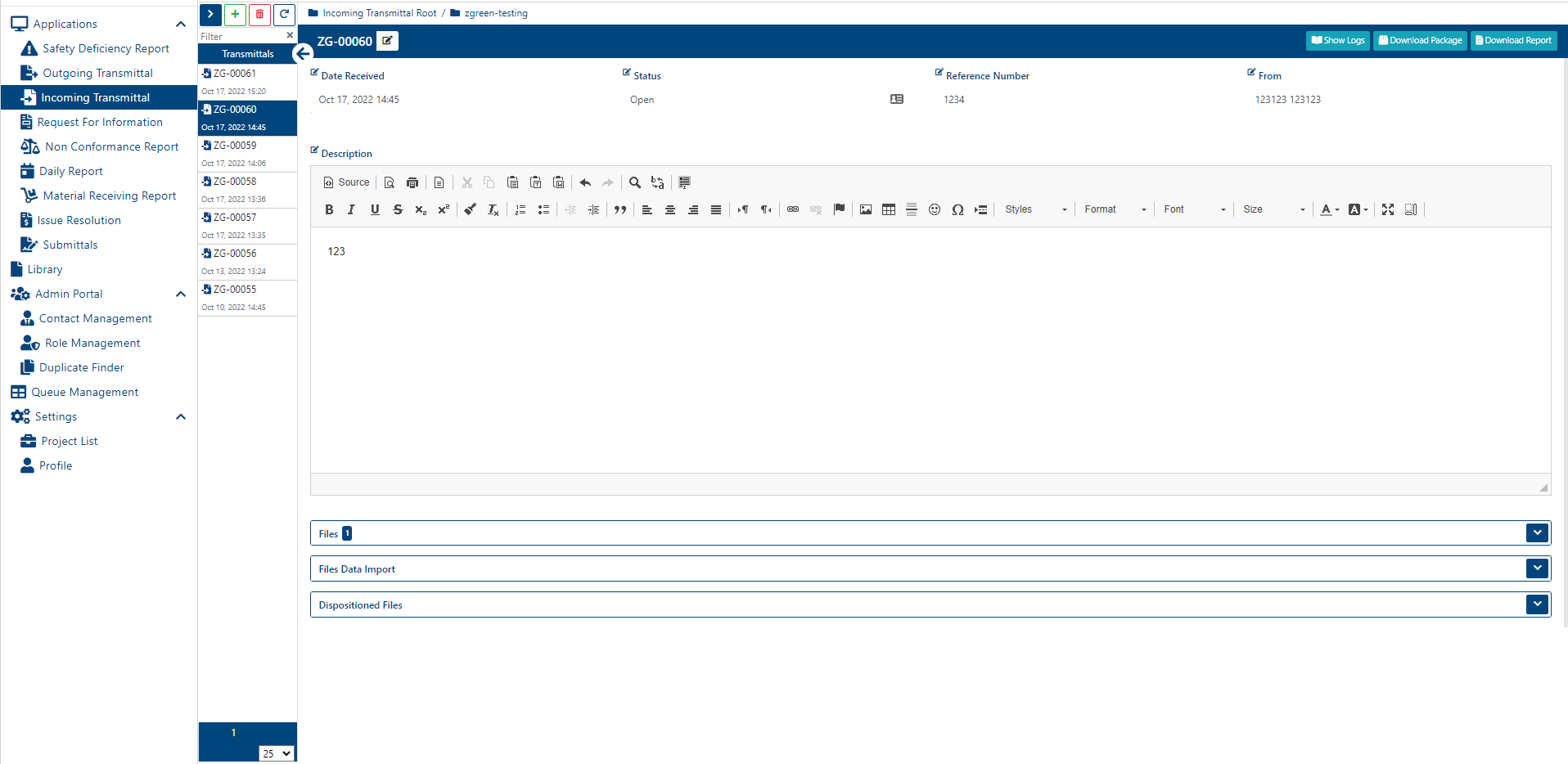
Task: Insert a numbered list
Action: click(x=520, y=209)
